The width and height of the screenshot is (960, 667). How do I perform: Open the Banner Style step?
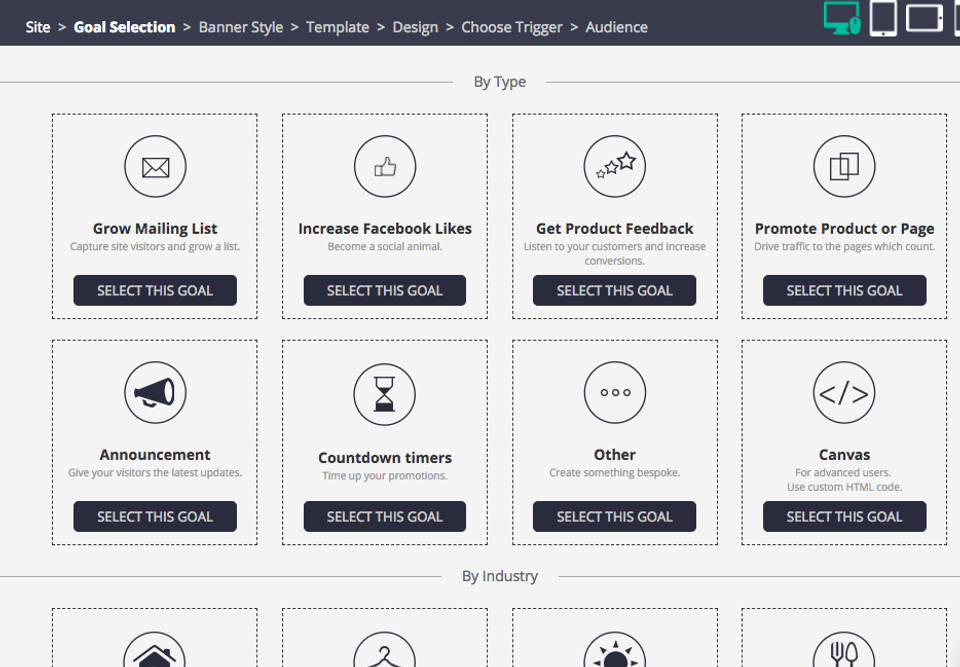tap(241, 27)
